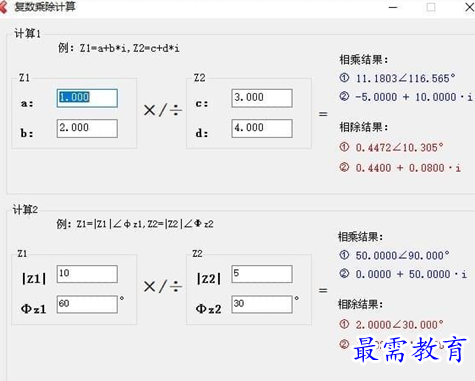Screen dimensions: 475x381
Task: Click the app icon in the title bar
Action: [3, 7]
